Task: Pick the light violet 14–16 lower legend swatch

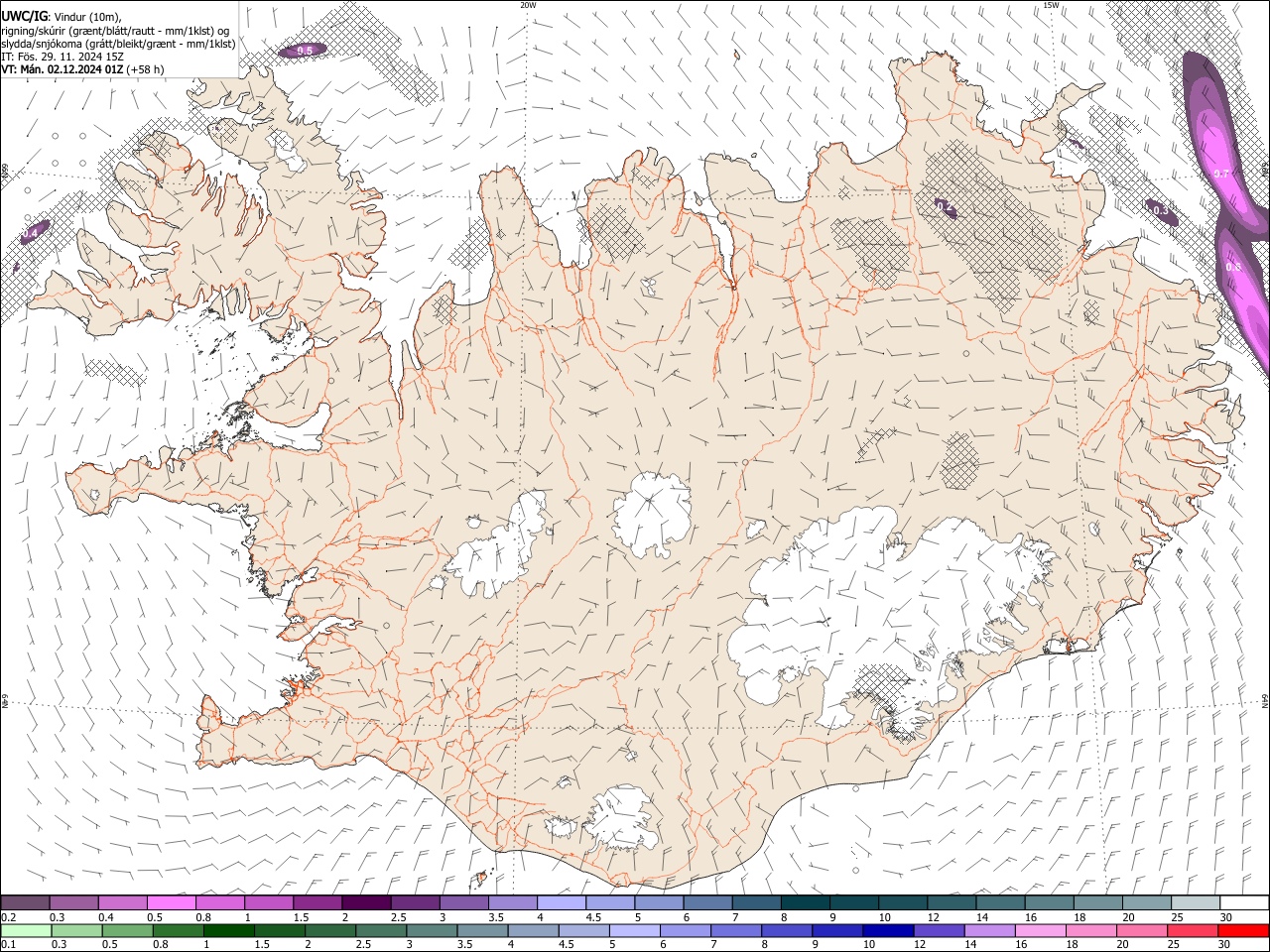Action: pos(991,930)
